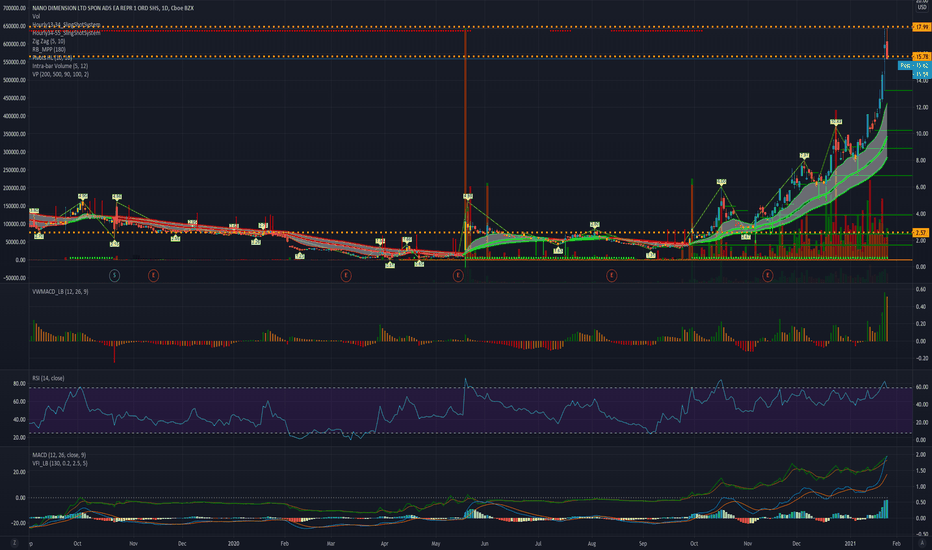Toggle the A auto-scale icon at chart corner
Screen dimensions: 932x550
tap(922, 543)
